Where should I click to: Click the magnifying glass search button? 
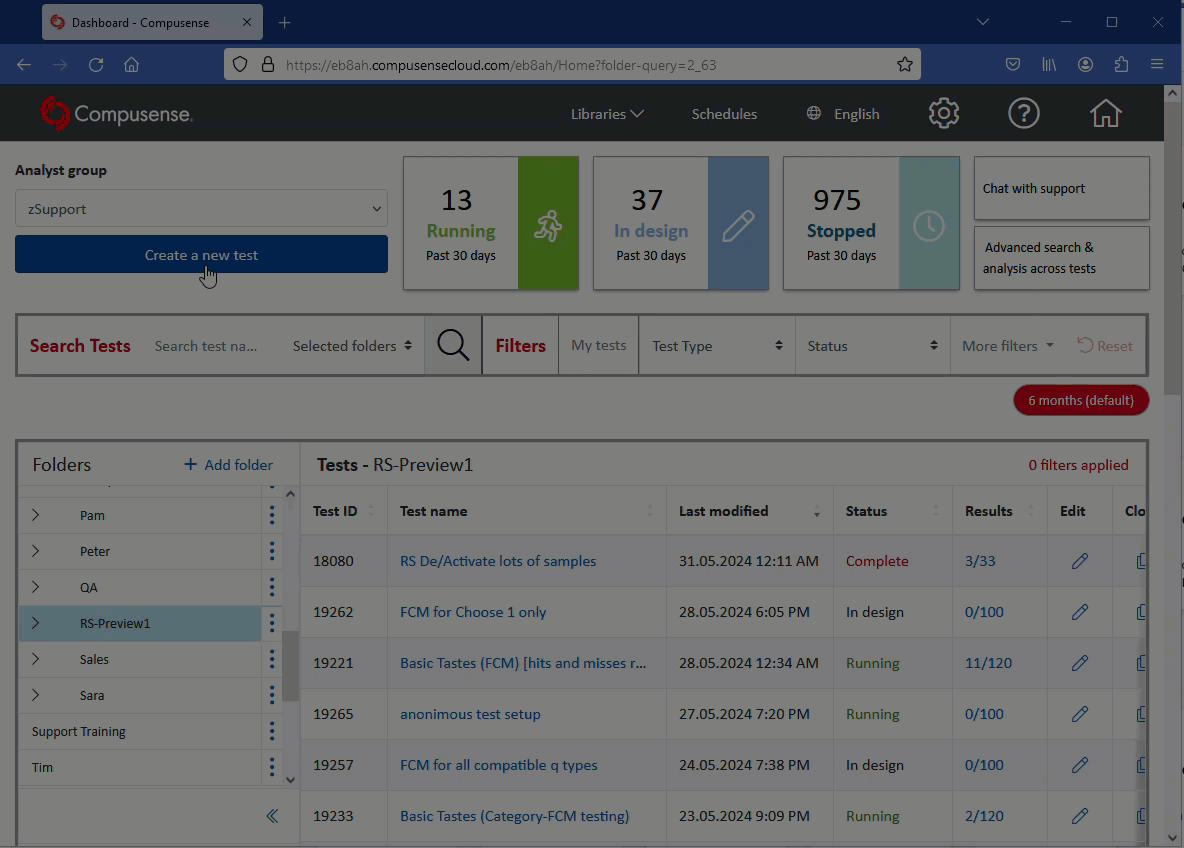(x=453, y=346)
